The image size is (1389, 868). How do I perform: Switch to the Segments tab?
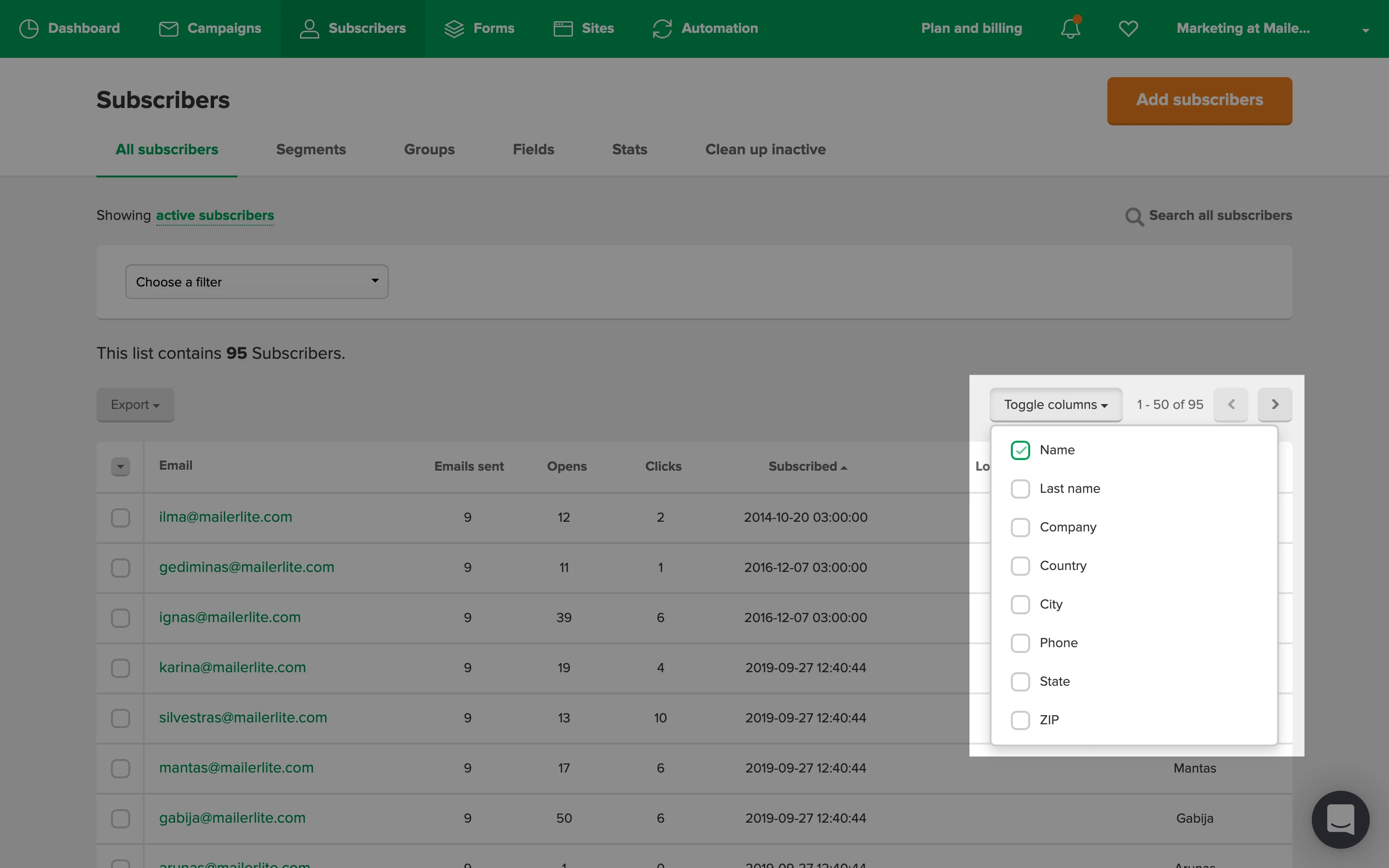tap(311, 149)
